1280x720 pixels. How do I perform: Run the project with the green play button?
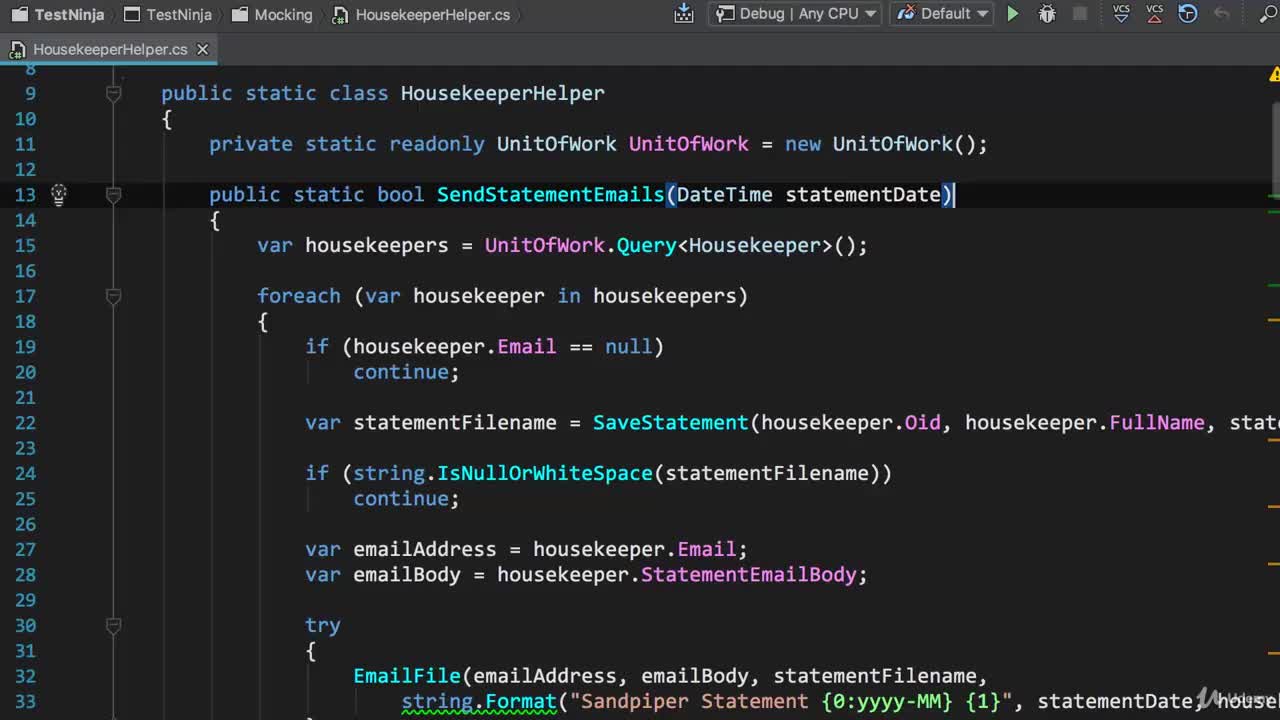coord(1013,14)
